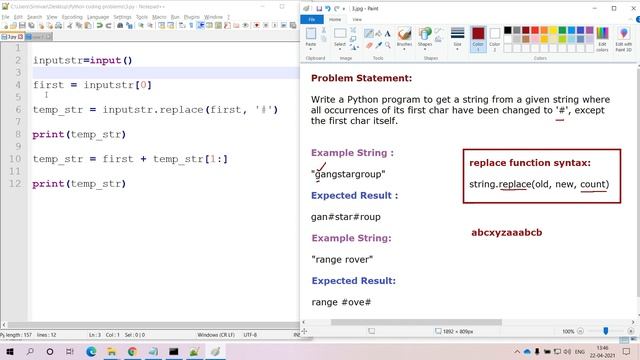Pick the green color swatch in top row
The width and height of the screenshot is (640, 360).
tap(562, 30)
